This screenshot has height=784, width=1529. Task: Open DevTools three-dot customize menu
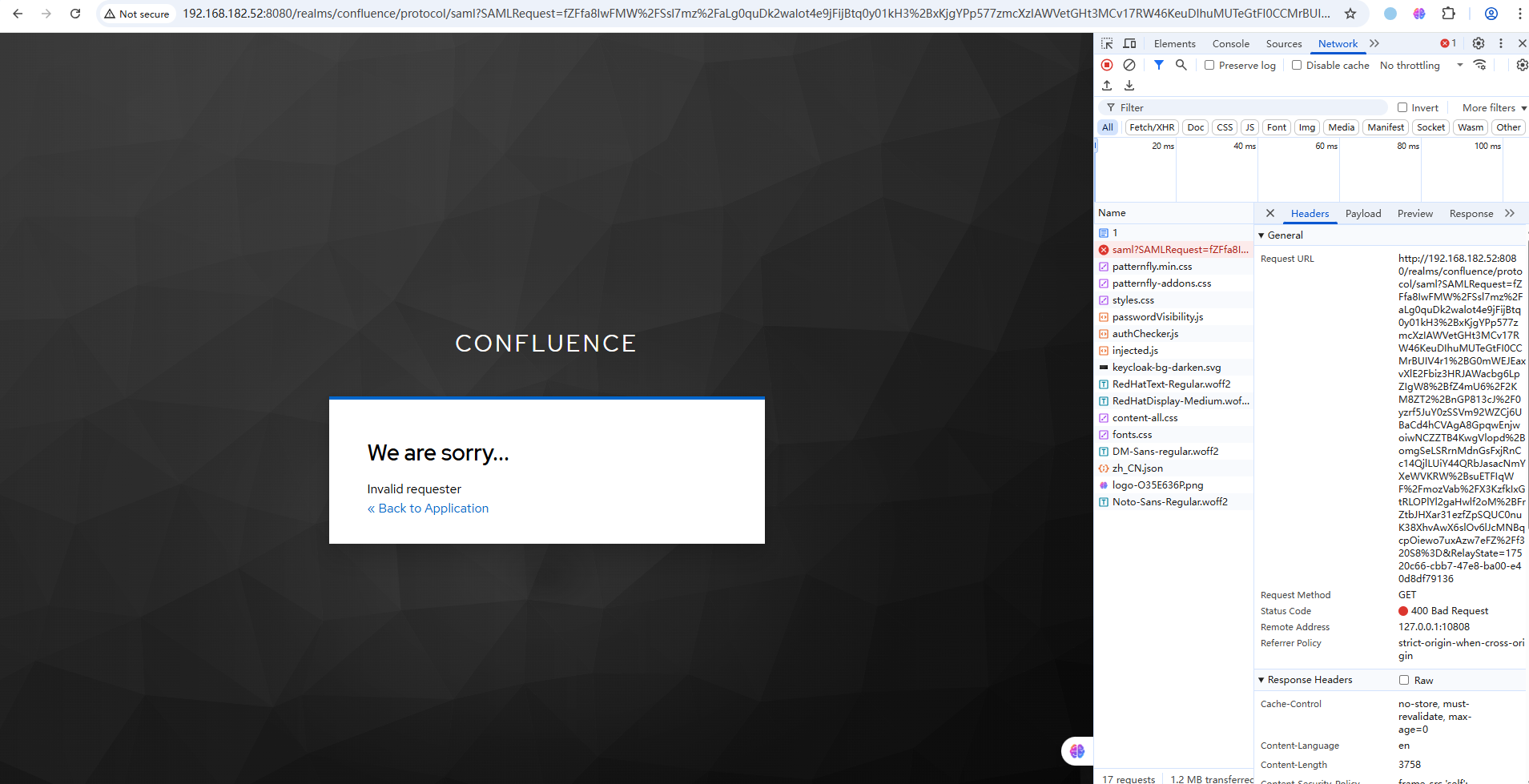pos(1501,43)
